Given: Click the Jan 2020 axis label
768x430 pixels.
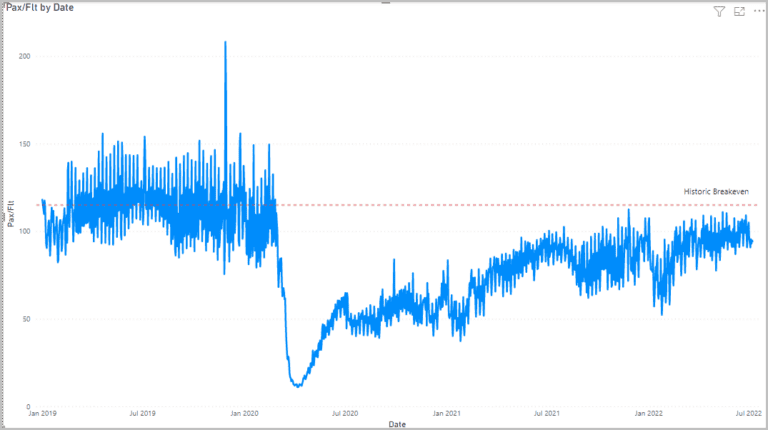Looking at the screenshot, I should (x=244, y=413).
